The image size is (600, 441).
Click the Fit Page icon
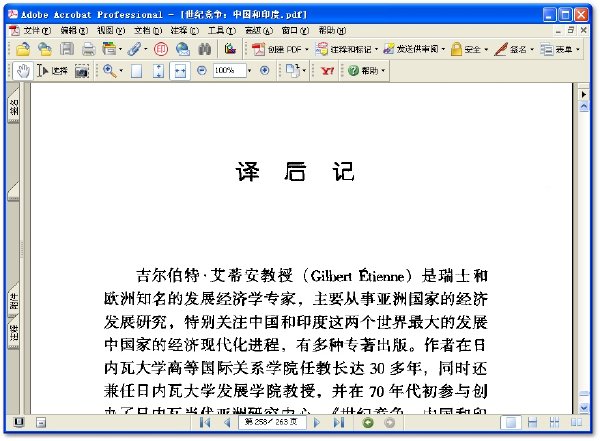tap(158, 71)
